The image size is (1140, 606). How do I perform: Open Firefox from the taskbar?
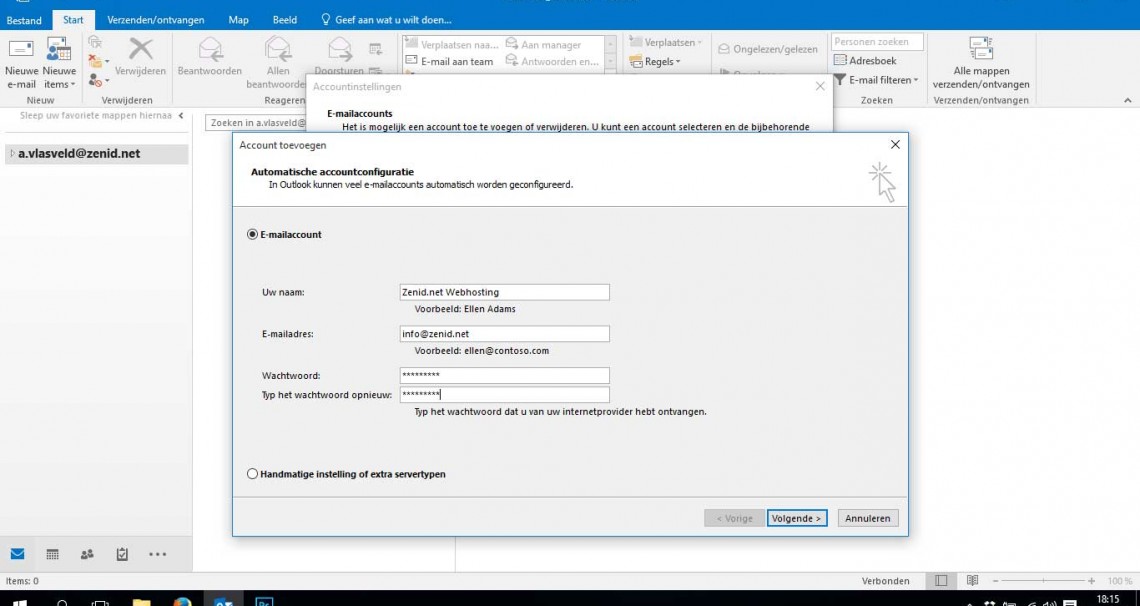(182, 602)
